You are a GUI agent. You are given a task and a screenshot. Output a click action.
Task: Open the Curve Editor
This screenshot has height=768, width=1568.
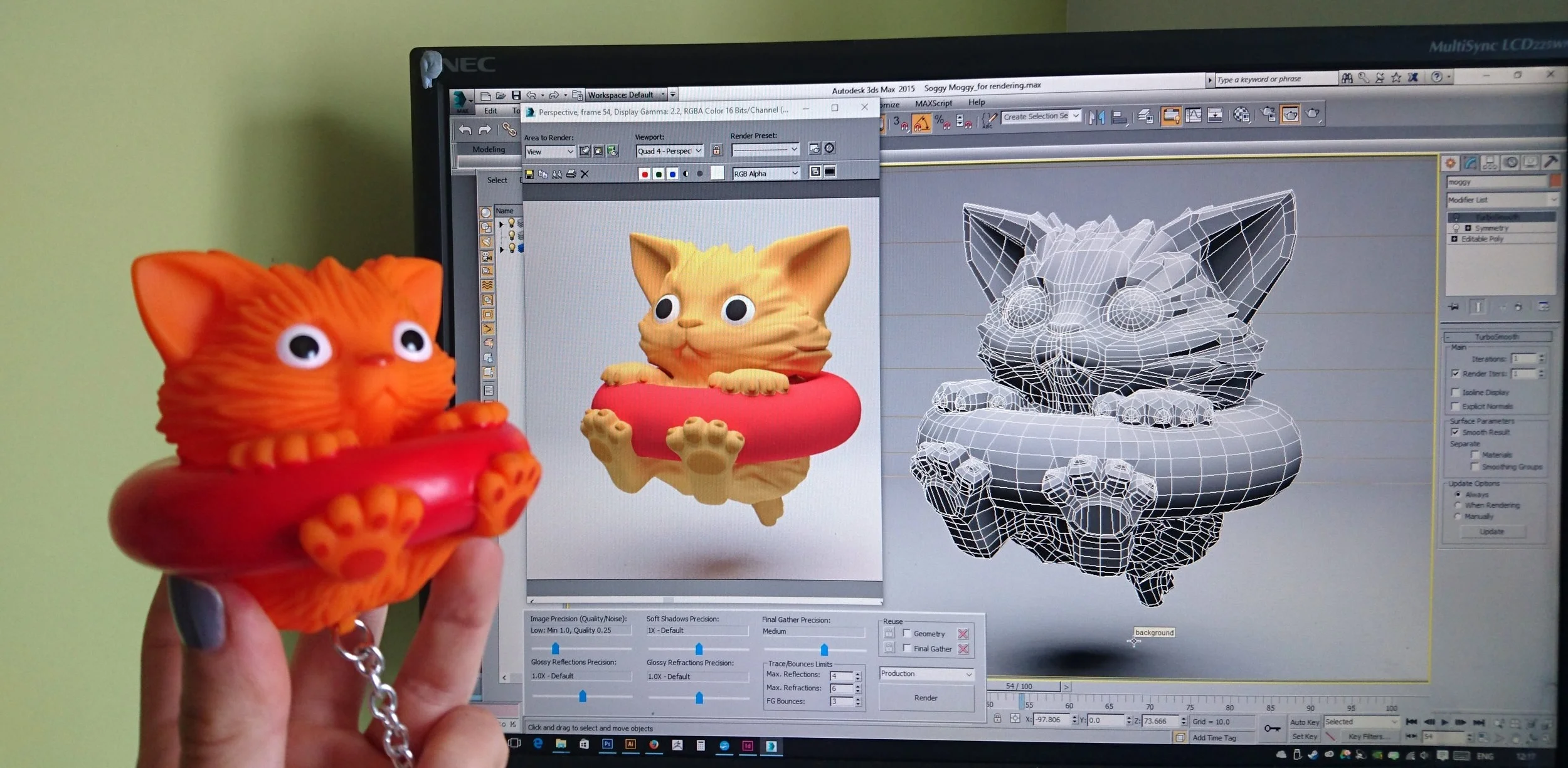[1193, 115]
